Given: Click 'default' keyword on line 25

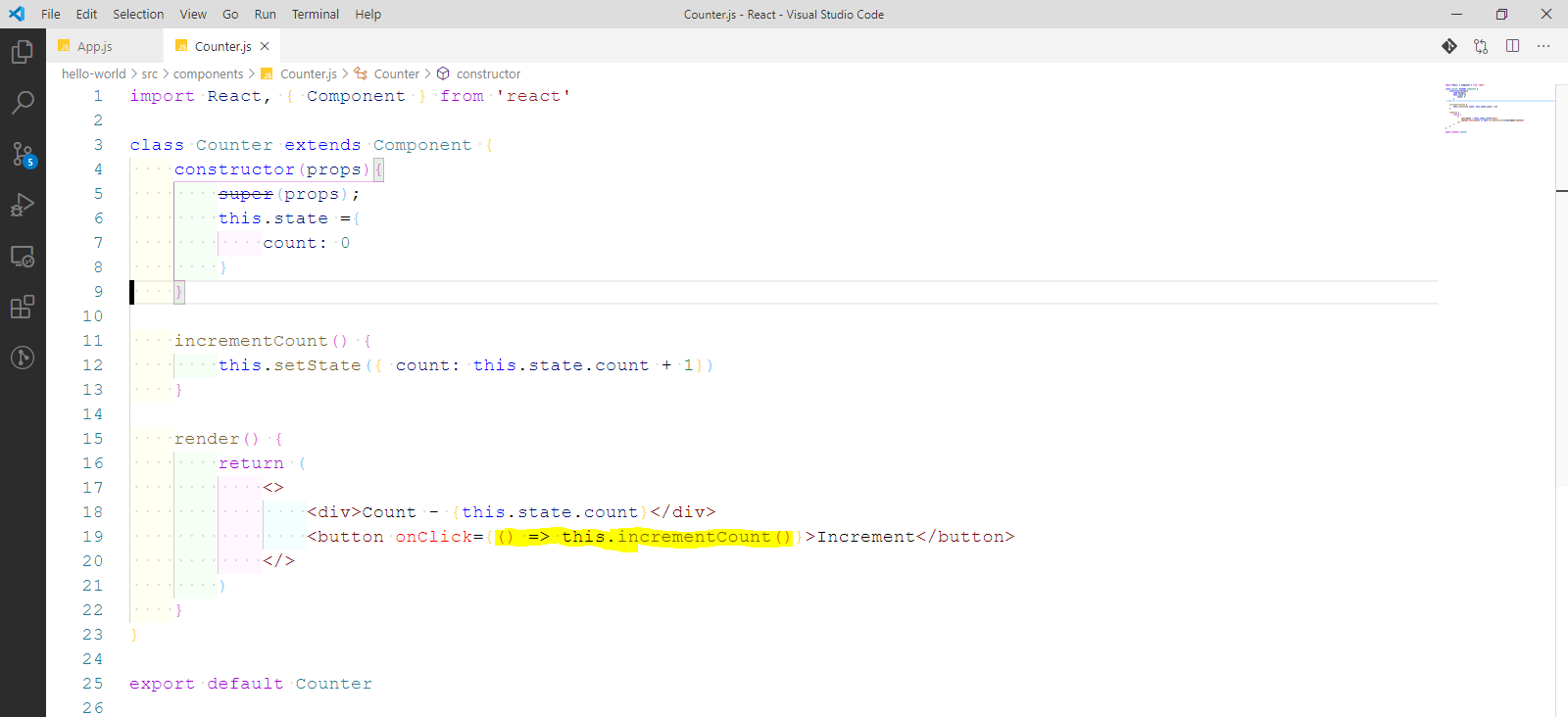Looking at the screenshot, I should coord(245,684).
